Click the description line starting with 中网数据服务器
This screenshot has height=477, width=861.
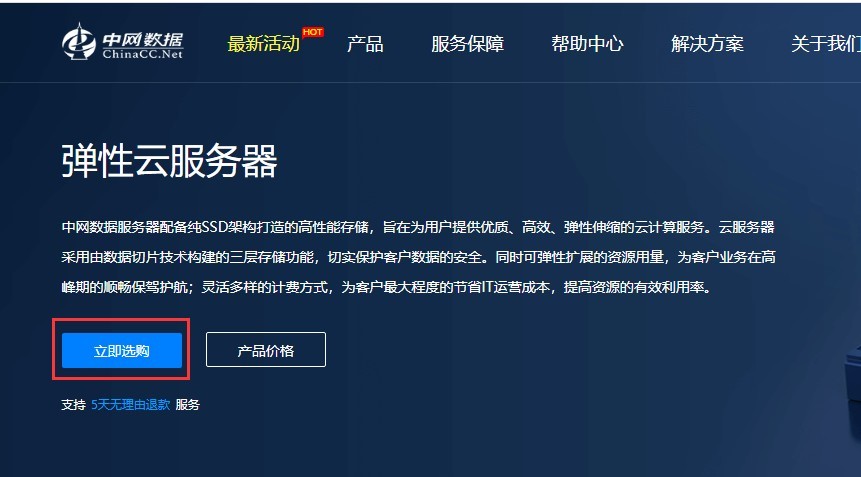(417, 228)
